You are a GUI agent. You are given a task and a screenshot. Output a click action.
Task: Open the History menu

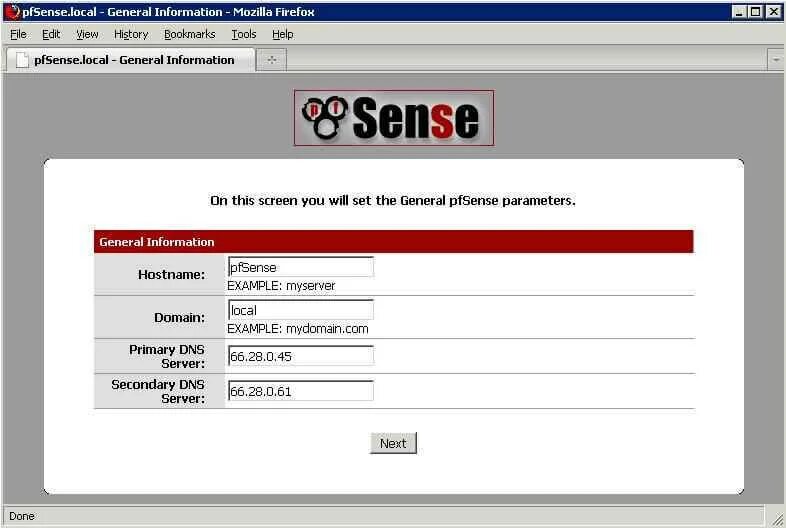coord(131,34)
